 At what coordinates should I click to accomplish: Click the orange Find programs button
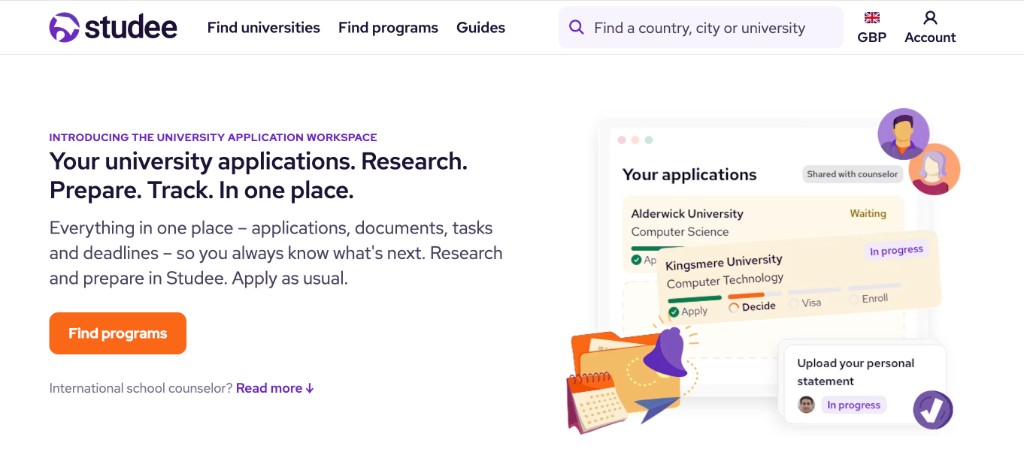pyautogui.click(x=118, y=333)
